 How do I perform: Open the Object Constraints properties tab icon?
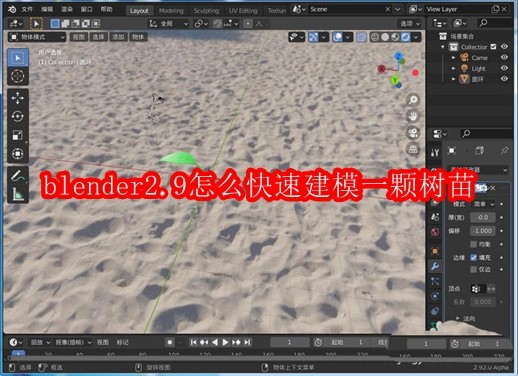(435, 311)
